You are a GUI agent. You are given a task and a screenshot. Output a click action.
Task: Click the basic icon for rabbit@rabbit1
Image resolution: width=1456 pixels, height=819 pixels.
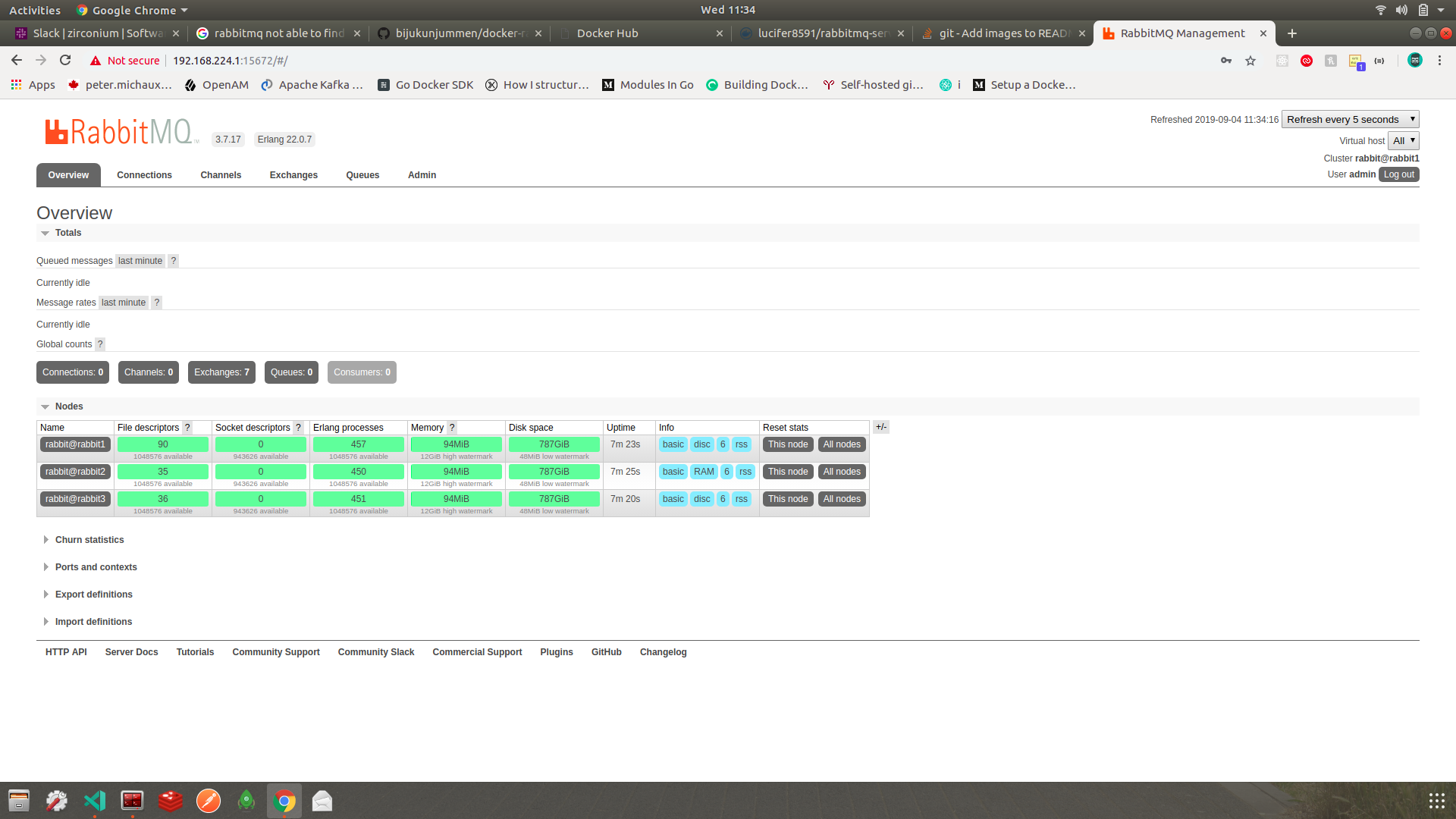[x=673, y=444]
